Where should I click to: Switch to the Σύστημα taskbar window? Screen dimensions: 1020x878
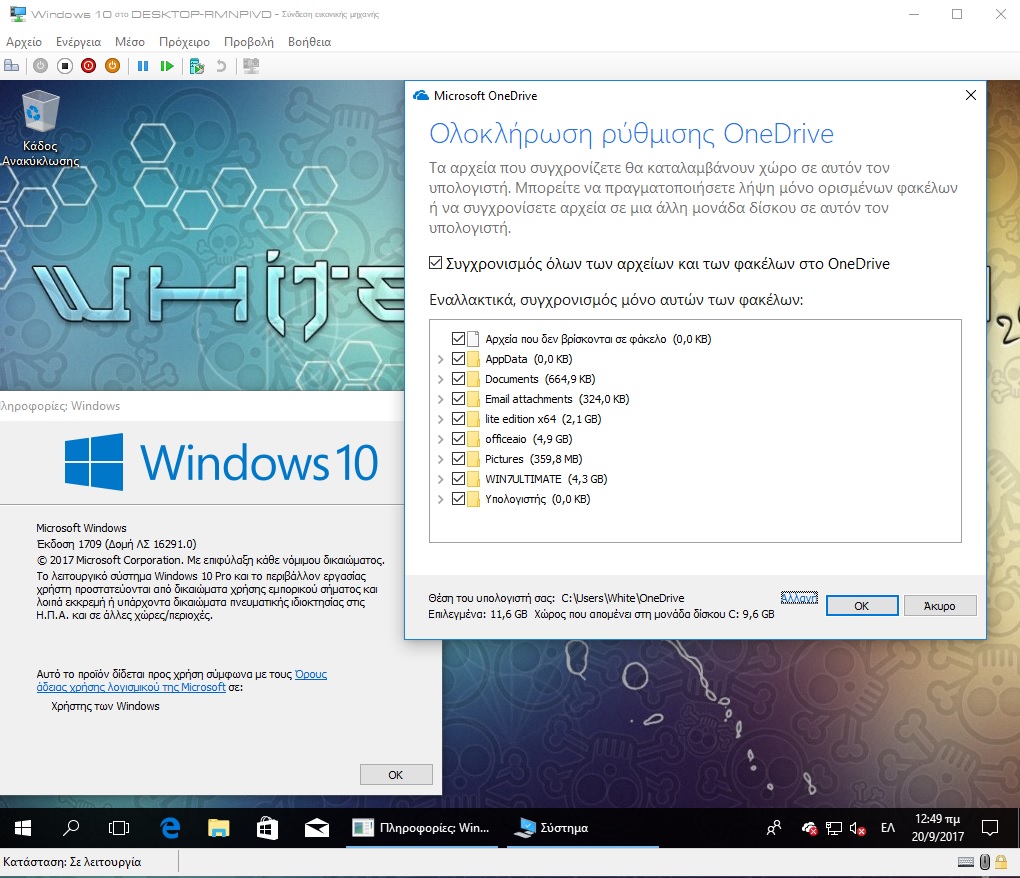point(583,828)
